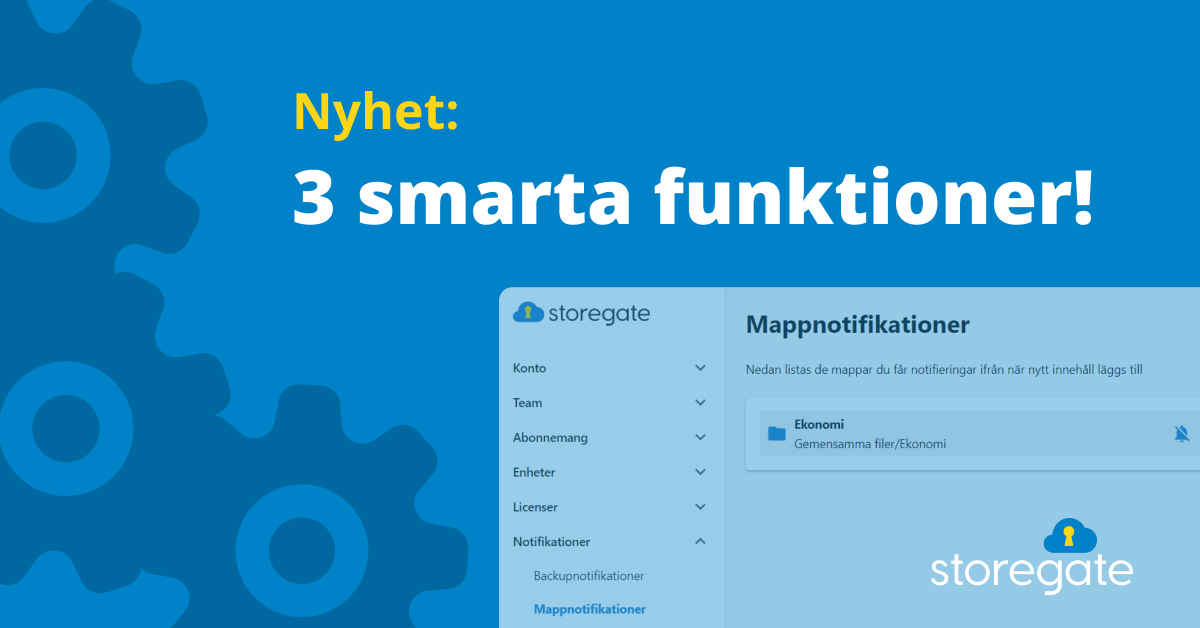Click the Mappnotifikationer page heading

point(858,325)
